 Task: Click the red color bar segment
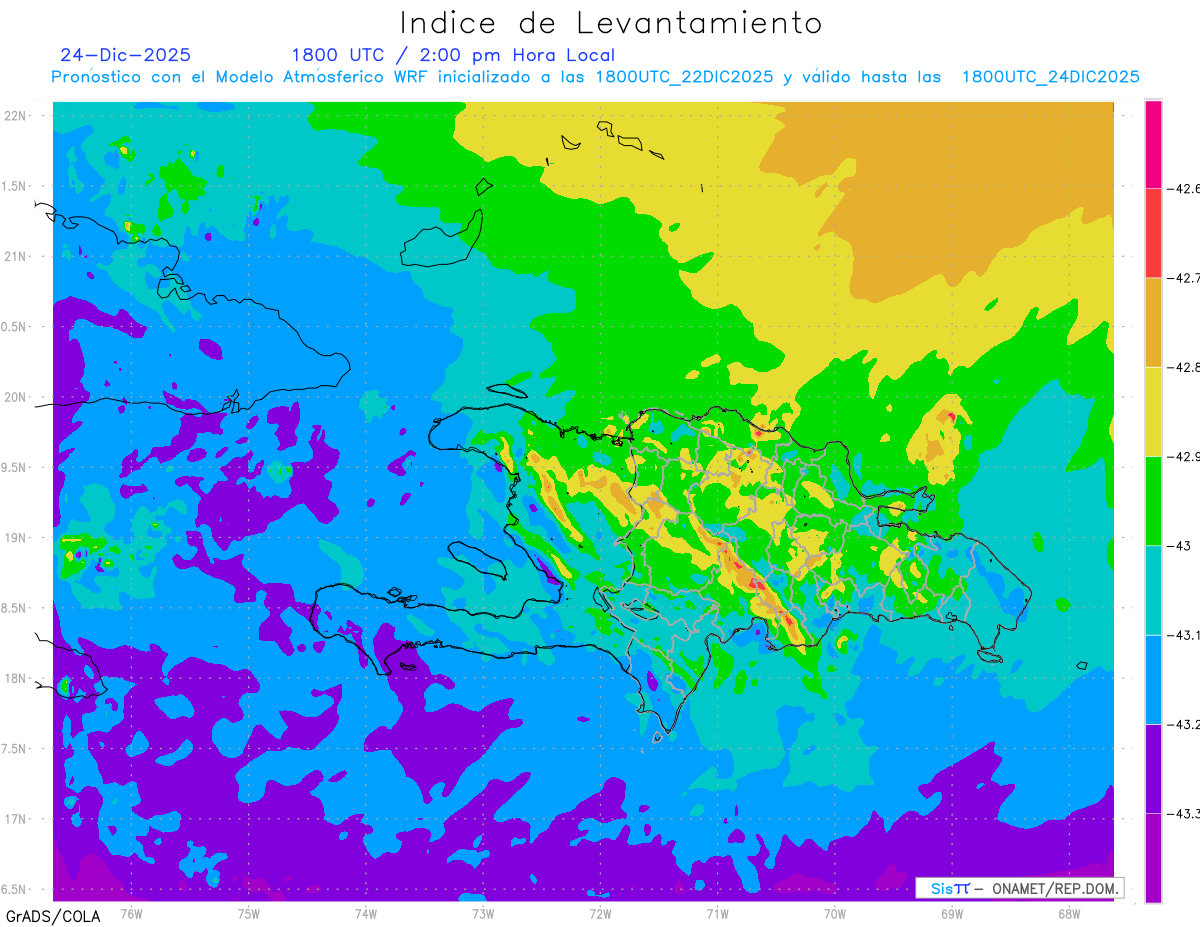pos(1153,232)
